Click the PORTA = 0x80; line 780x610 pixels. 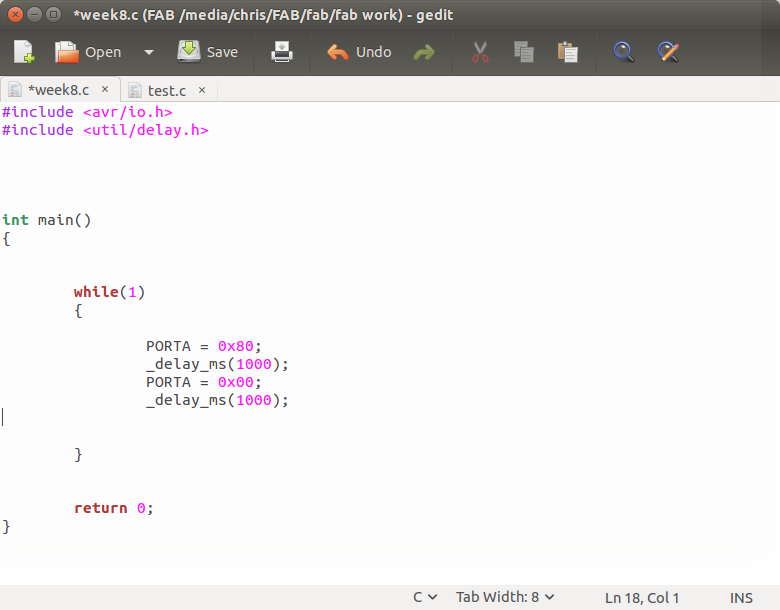pos(203,346)
